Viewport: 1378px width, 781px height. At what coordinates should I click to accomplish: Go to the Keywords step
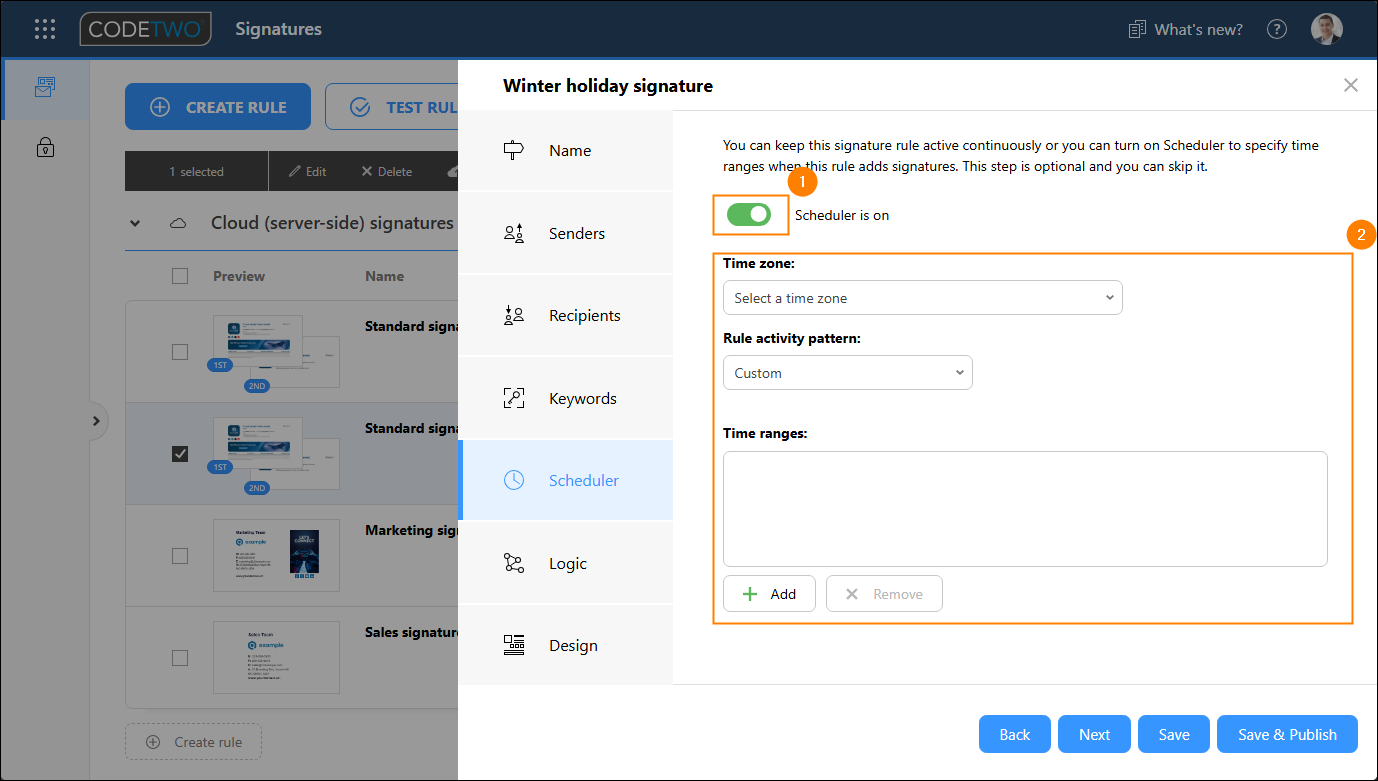[566, 398]
